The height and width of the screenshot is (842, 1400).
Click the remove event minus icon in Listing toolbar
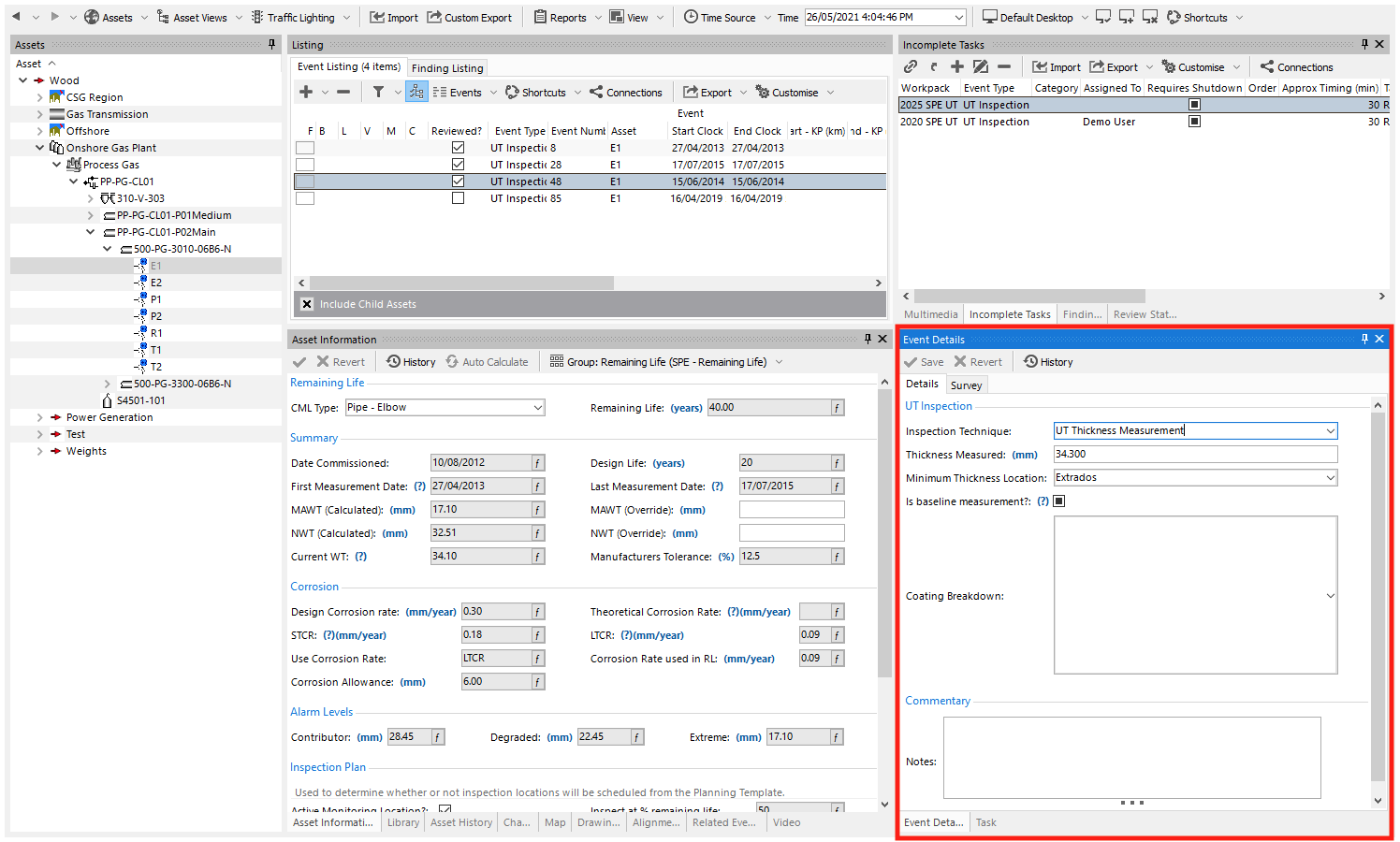[x=343, y=92]
